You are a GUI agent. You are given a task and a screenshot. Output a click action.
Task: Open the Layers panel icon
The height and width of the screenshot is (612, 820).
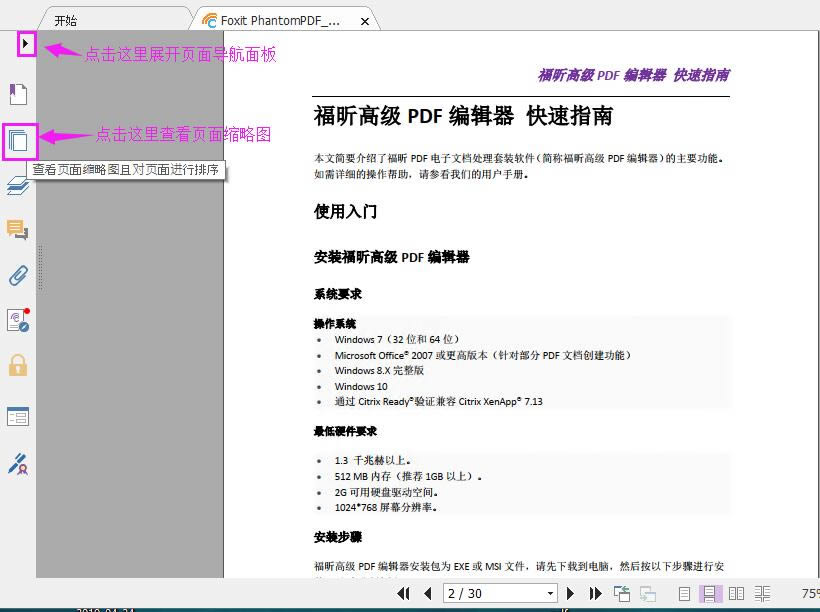[18, 186]
